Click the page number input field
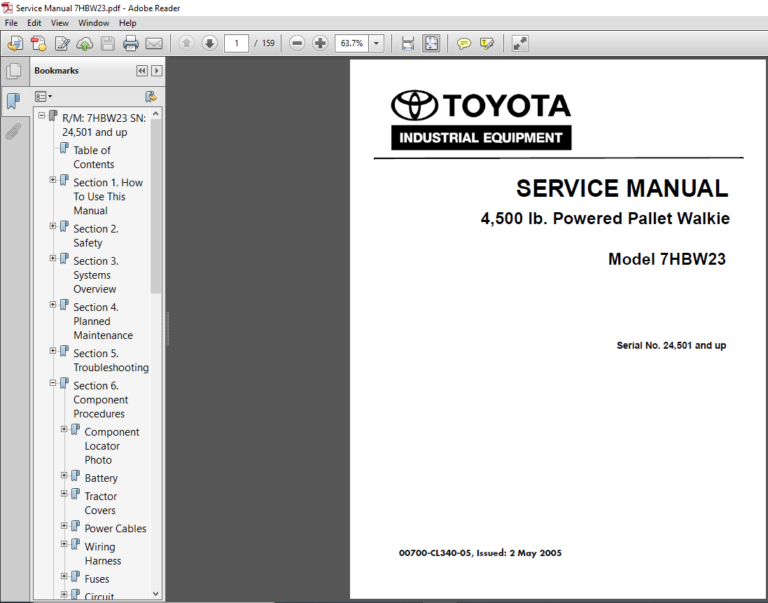This screenshot has width=768, height=603. [237, 43]
